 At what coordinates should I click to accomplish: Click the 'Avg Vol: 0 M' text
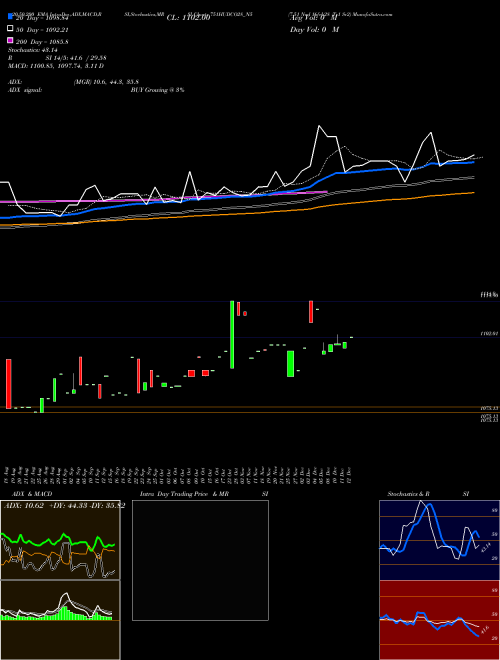pyautogui.click(x=314, y=18)
